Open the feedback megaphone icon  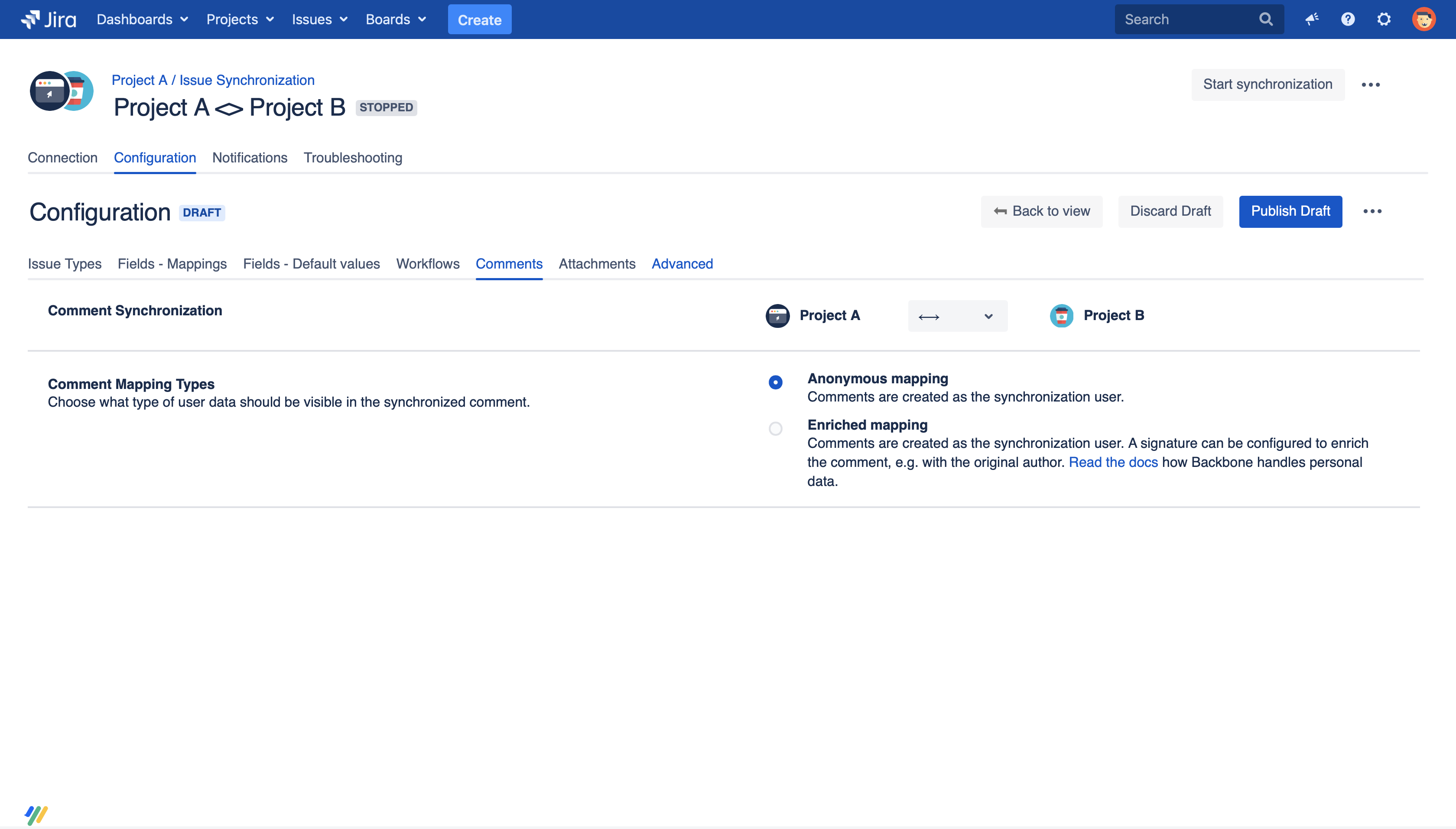1312,19
